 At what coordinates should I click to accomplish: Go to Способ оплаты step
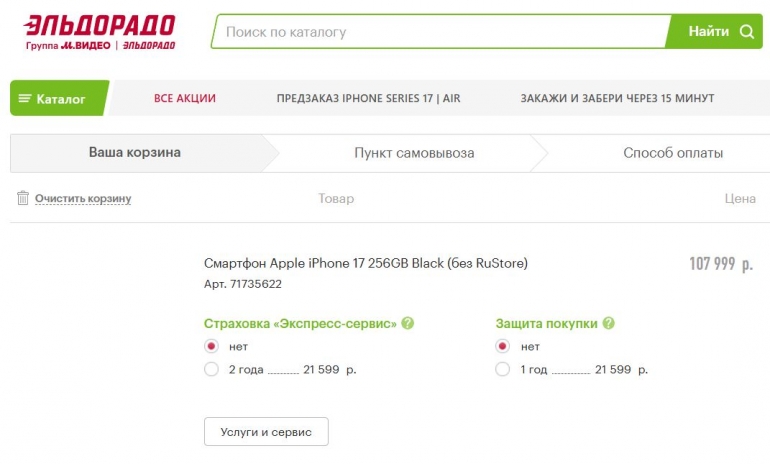point(673,153)
